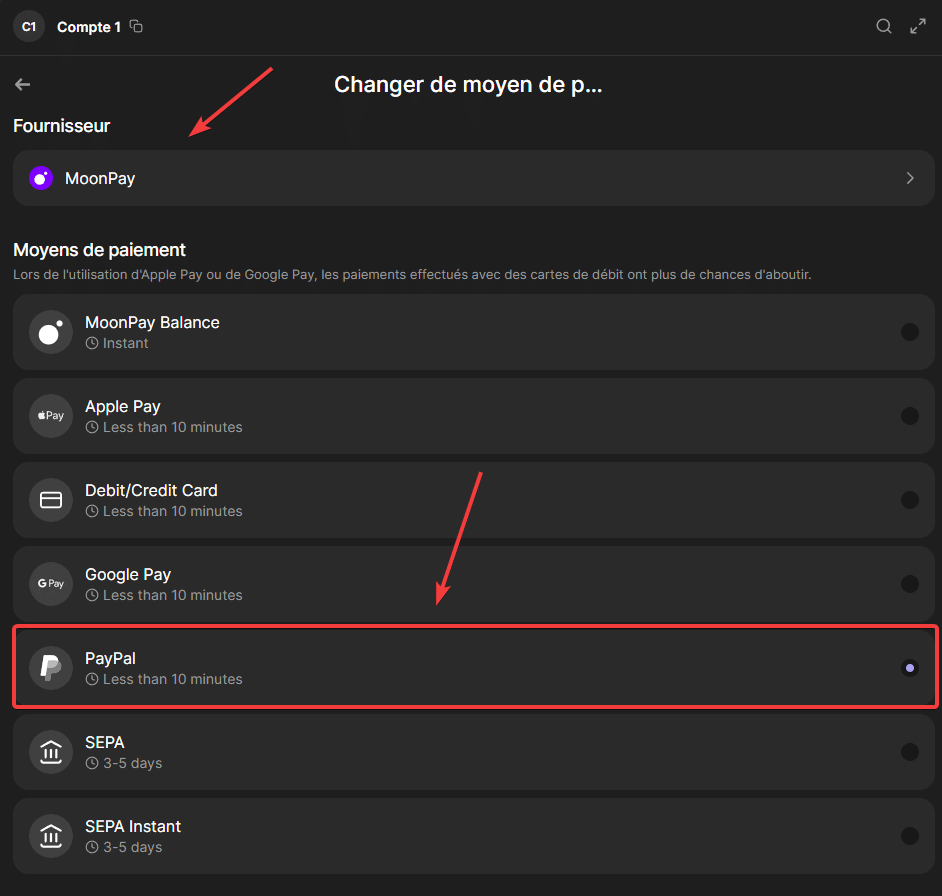Click the 'Moyens de paiement' heading
Screen dimensions: 942x896
point(99,250)
